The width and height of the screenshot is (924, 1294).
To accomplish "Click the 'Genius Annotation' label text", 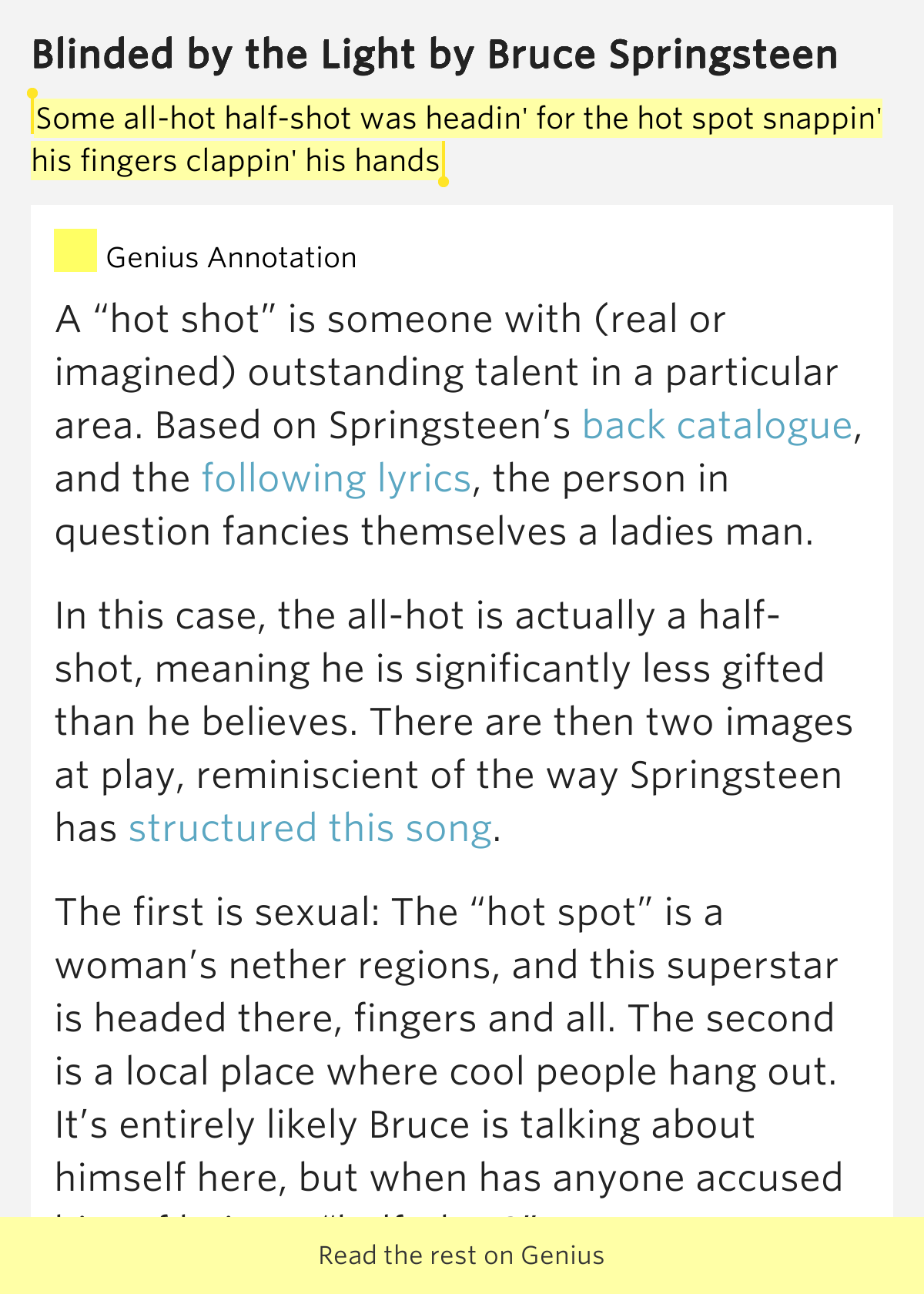I will click(x=231, y=257).
